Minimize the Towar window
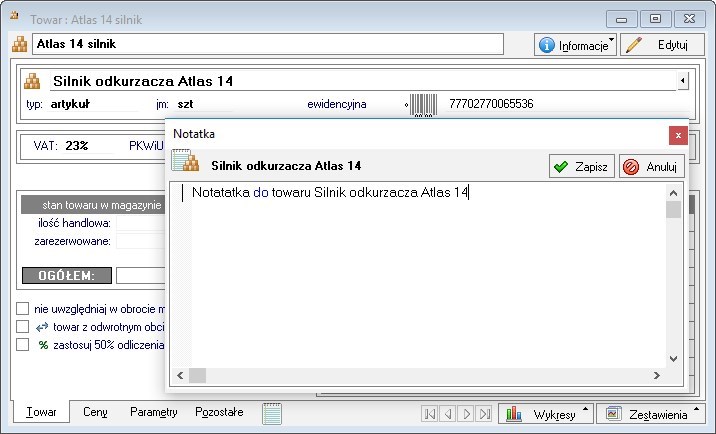The height and width of the screenshot is (434, 716). (621, 20)
